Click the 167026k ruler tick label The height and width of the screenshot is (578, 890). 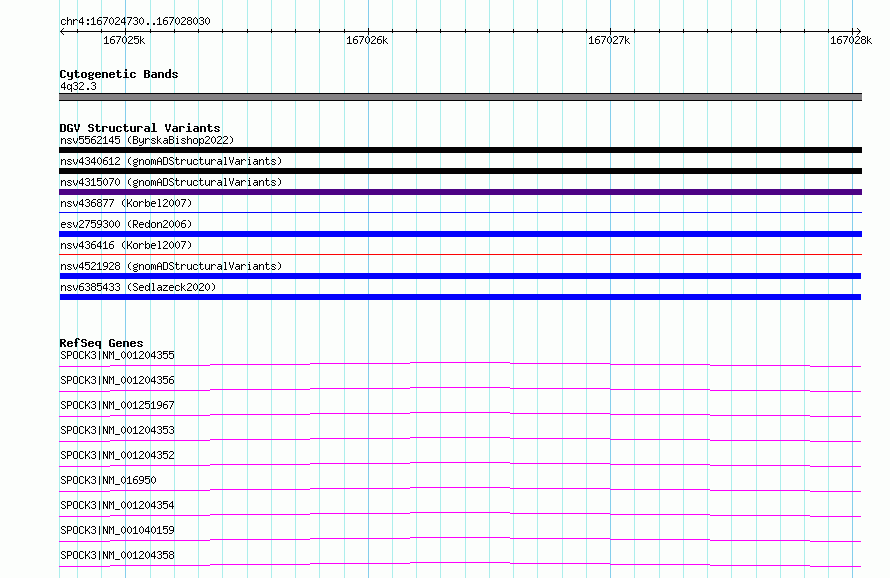click(x=367, y=40)
